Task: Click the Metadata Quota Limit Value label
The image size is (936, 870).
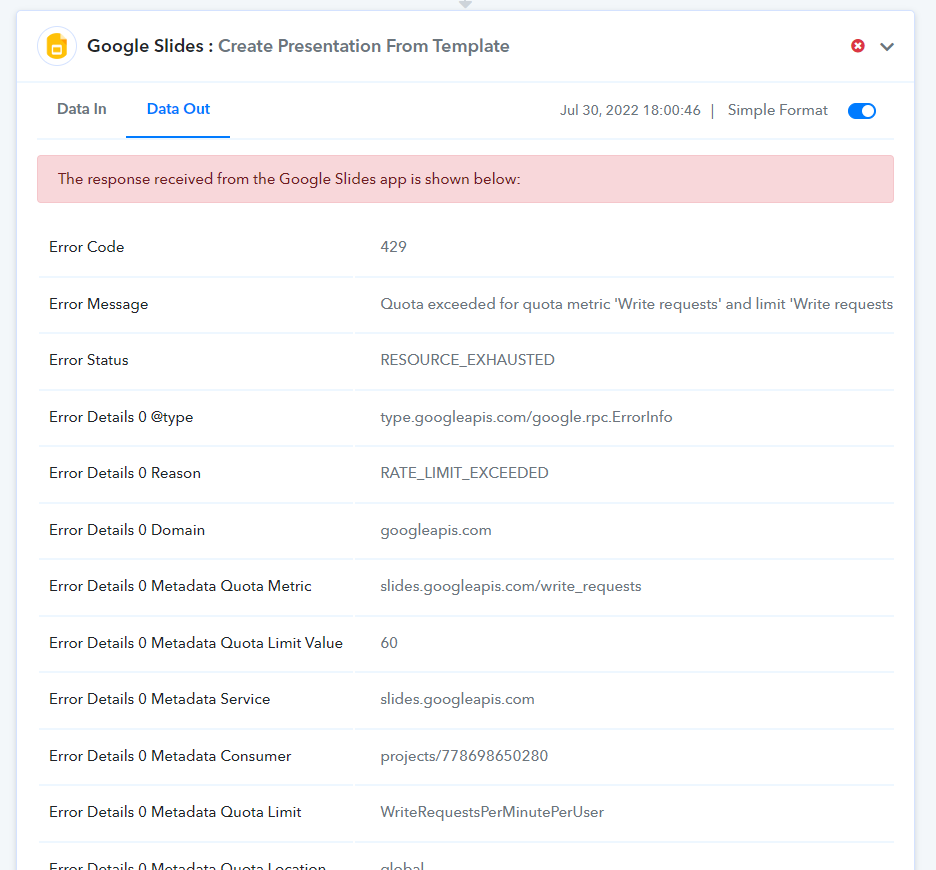Action: coord(196,643)
